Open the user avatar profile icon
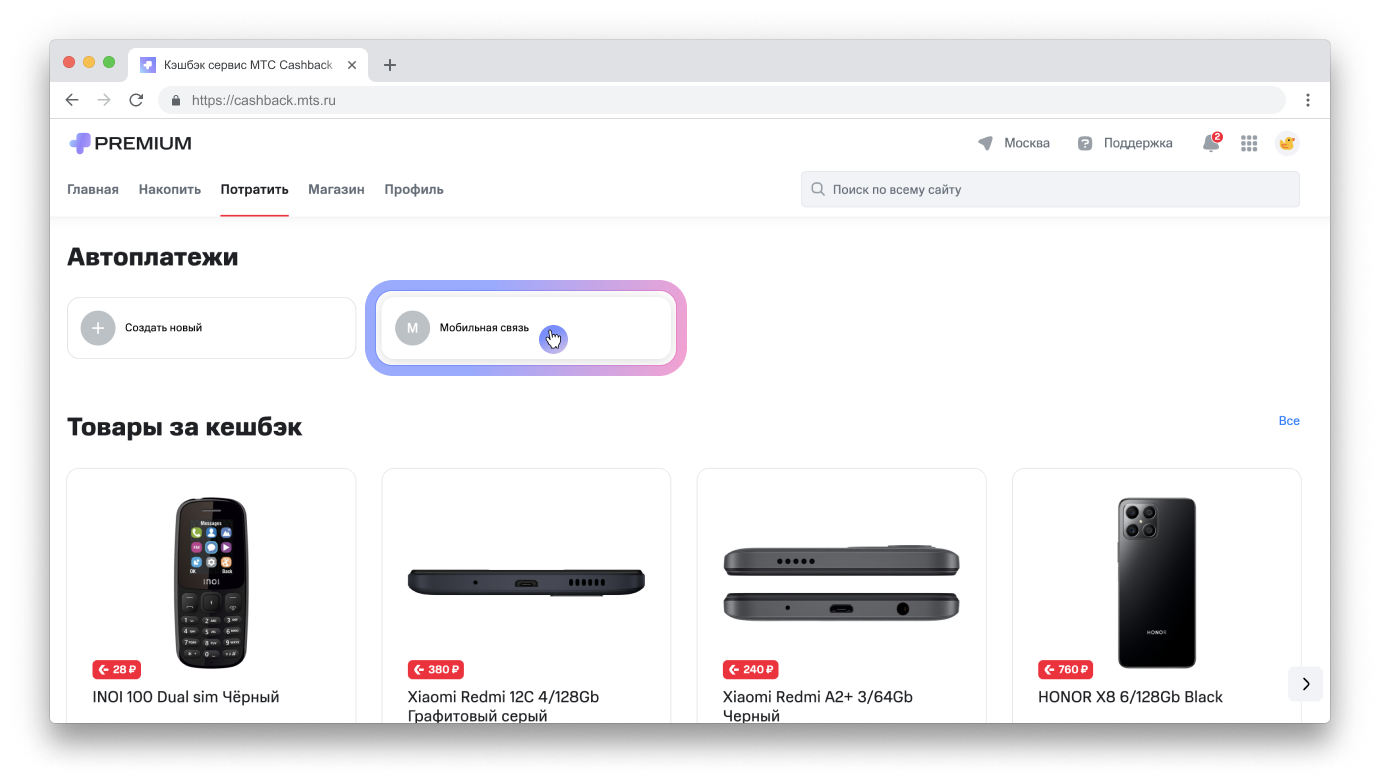1380x783 pixels. tap(1287, 143)
